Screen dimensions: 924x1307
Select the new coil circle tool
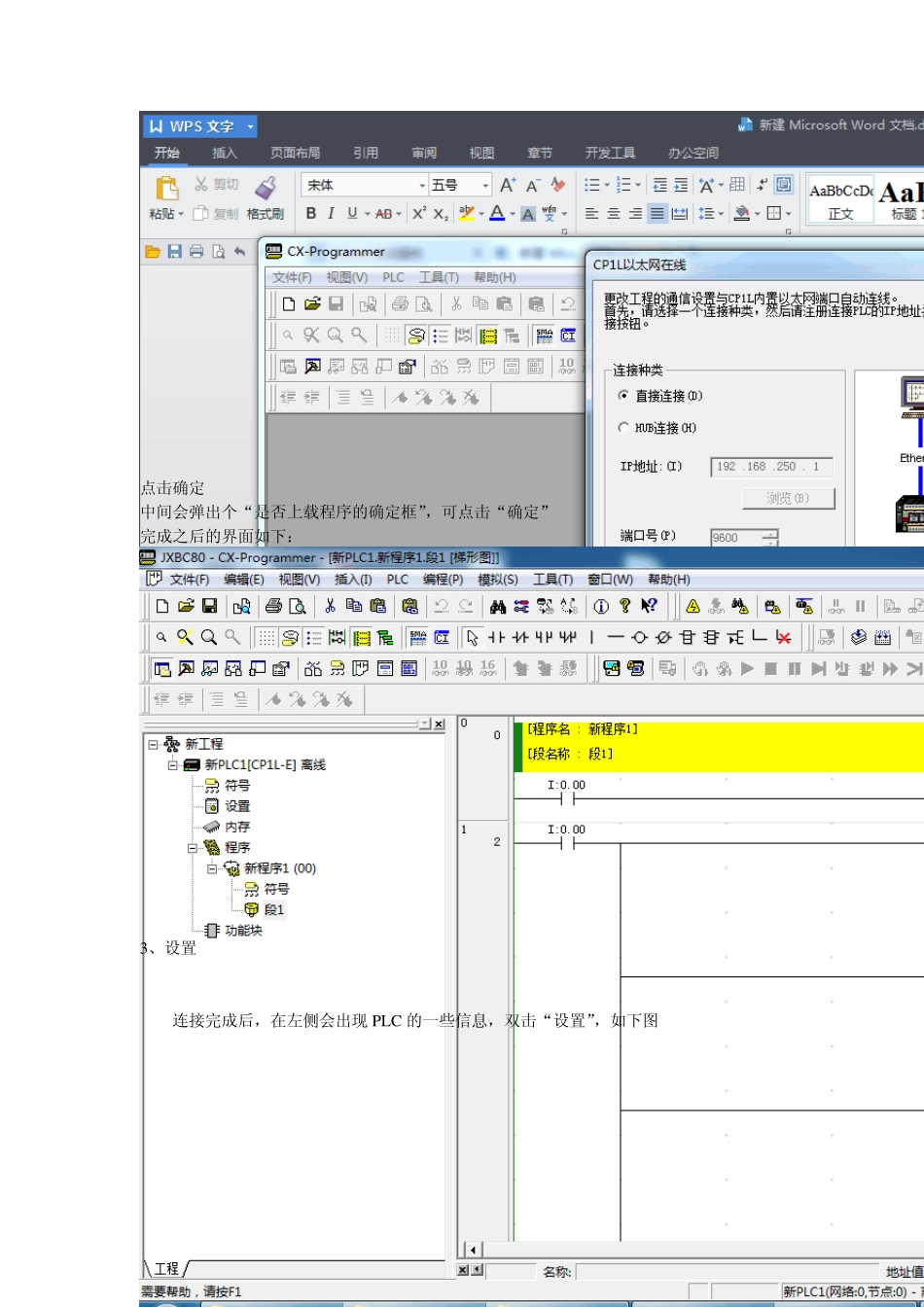point(639,637)
